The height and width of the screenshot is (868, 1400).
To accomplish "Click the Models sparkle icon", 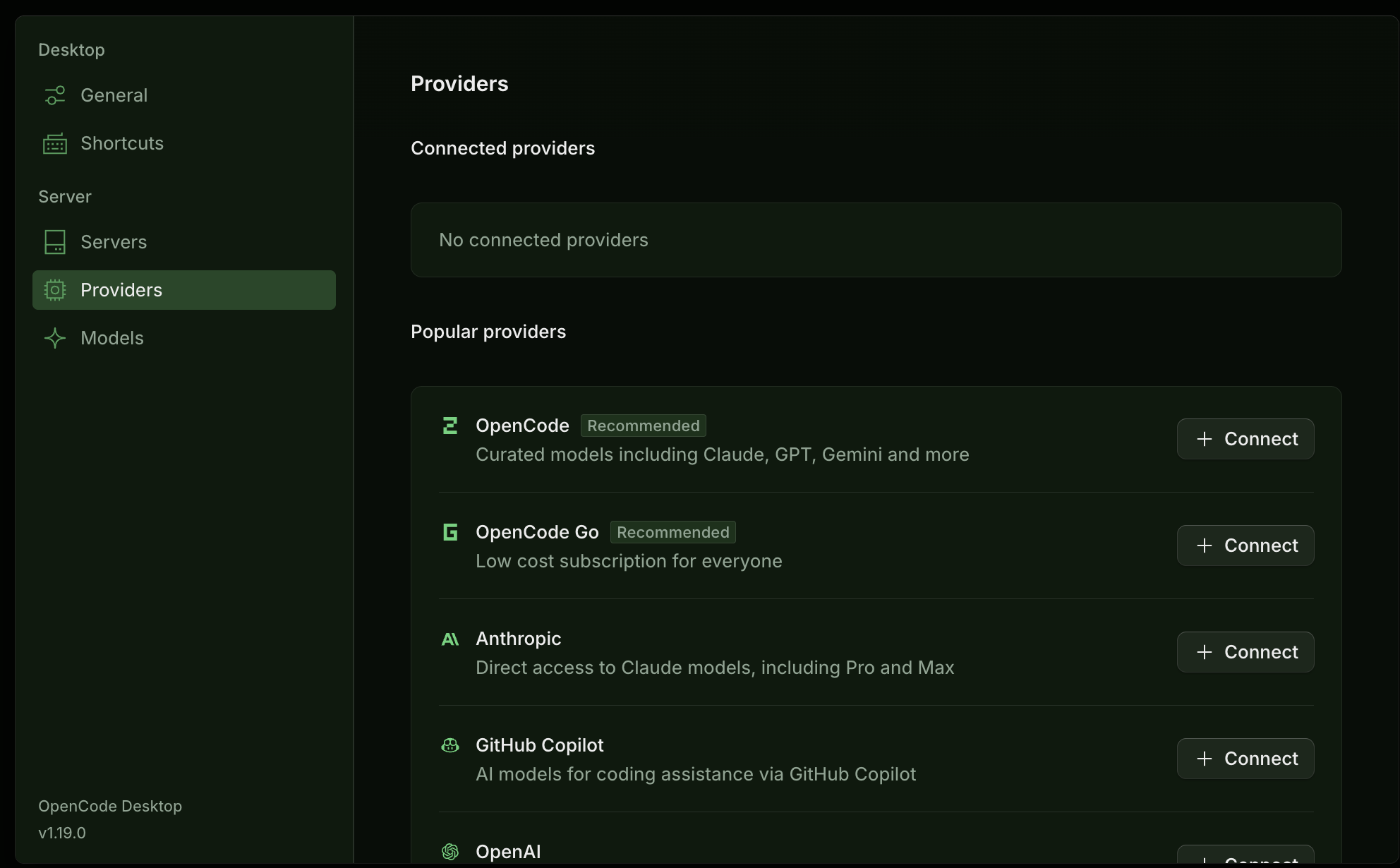I will [x=55, y=338].
